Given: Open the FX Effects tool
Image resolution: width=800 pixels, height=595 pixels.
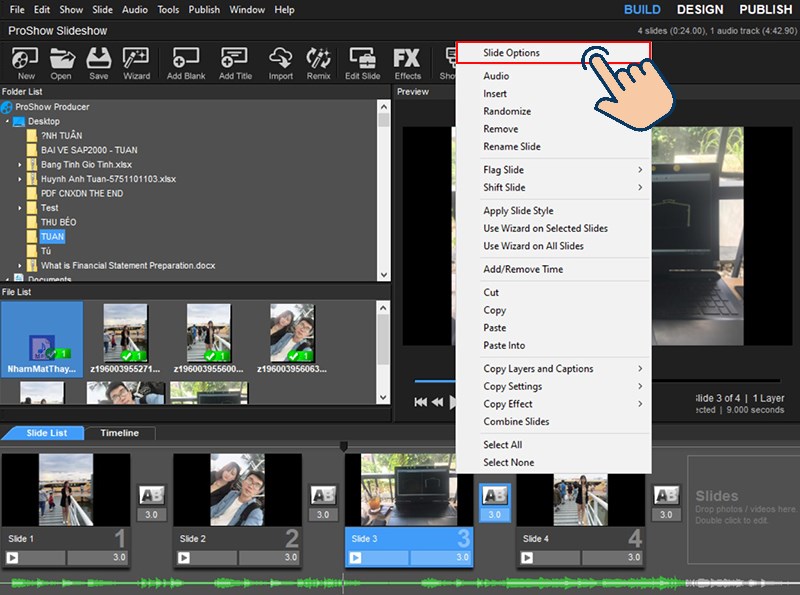Looking at the screenshot, I should pos(407,63).
